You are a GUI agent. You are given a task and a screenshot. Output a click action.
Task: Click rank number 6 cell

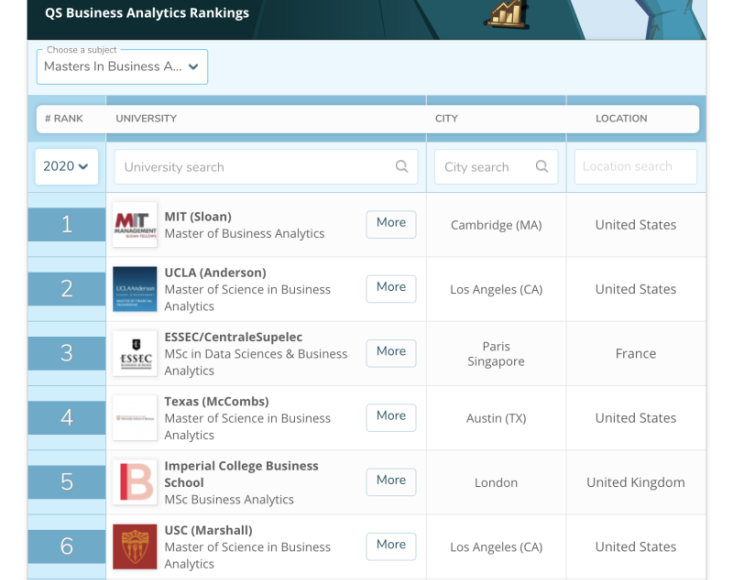[x=66, y=546]
